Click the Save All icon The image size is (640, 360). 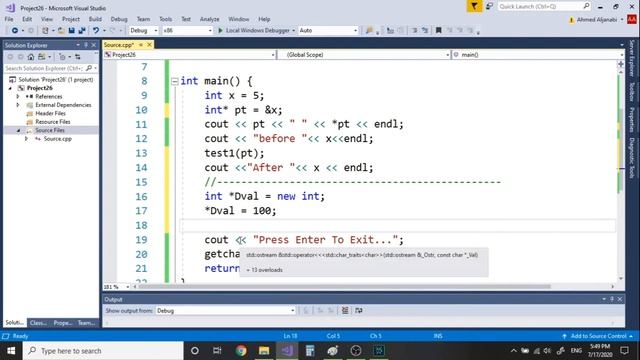click(82, 31)
